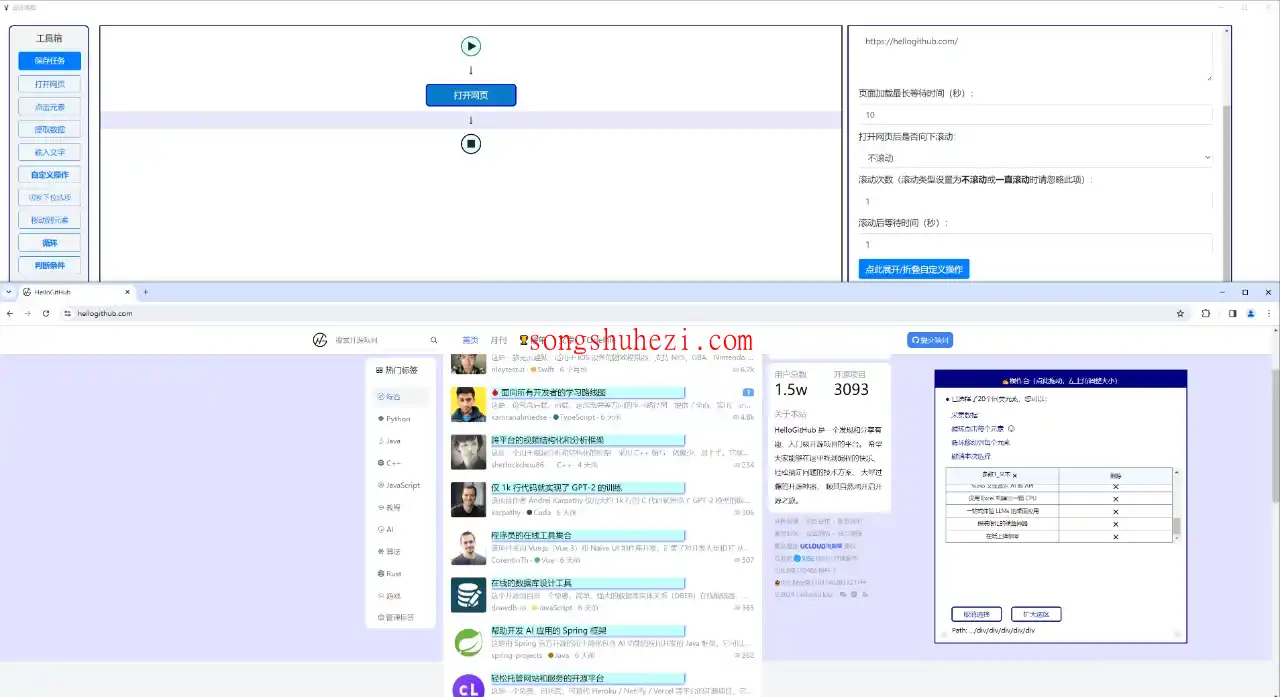Click the 滚动次数 input field
This screenshot has width=1280, height=697.
[x=1035, y=201]
